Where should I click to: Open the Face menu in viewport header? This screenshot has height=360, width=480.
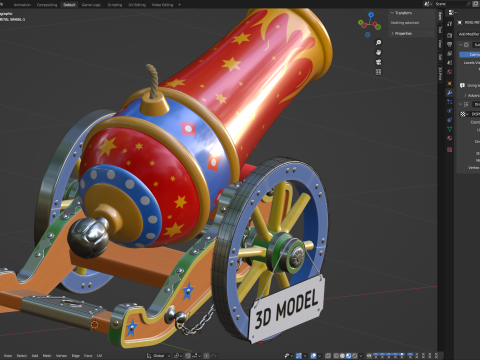[88, 356]
